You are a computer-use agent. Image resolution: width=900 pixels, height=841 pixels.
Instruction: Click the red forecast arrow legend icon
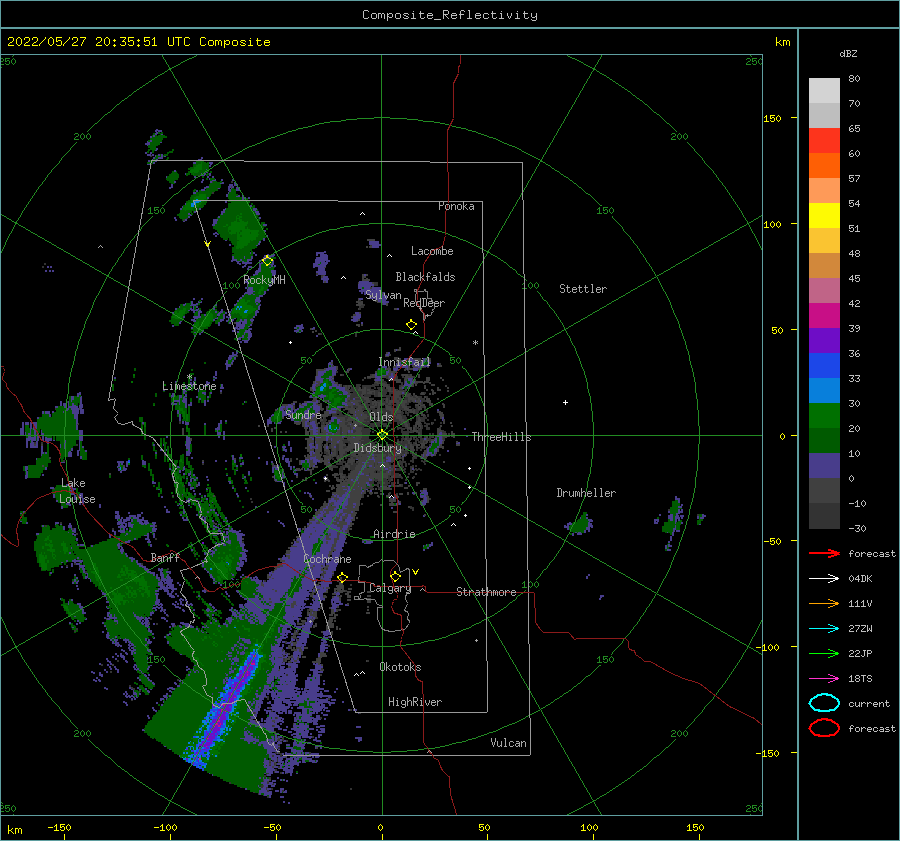[824, 553]
